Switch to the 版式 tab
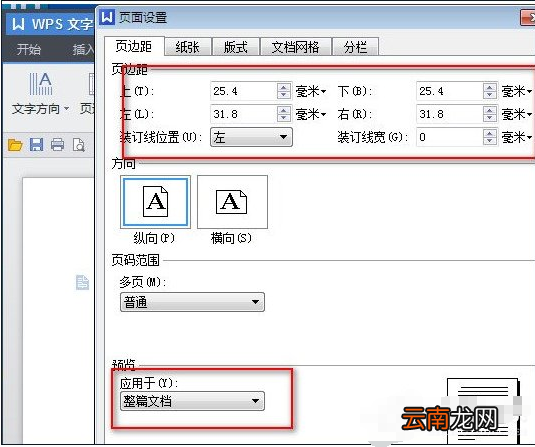Image resolution: width=535 pixels, height=447 pixels. tap(235, 47)
